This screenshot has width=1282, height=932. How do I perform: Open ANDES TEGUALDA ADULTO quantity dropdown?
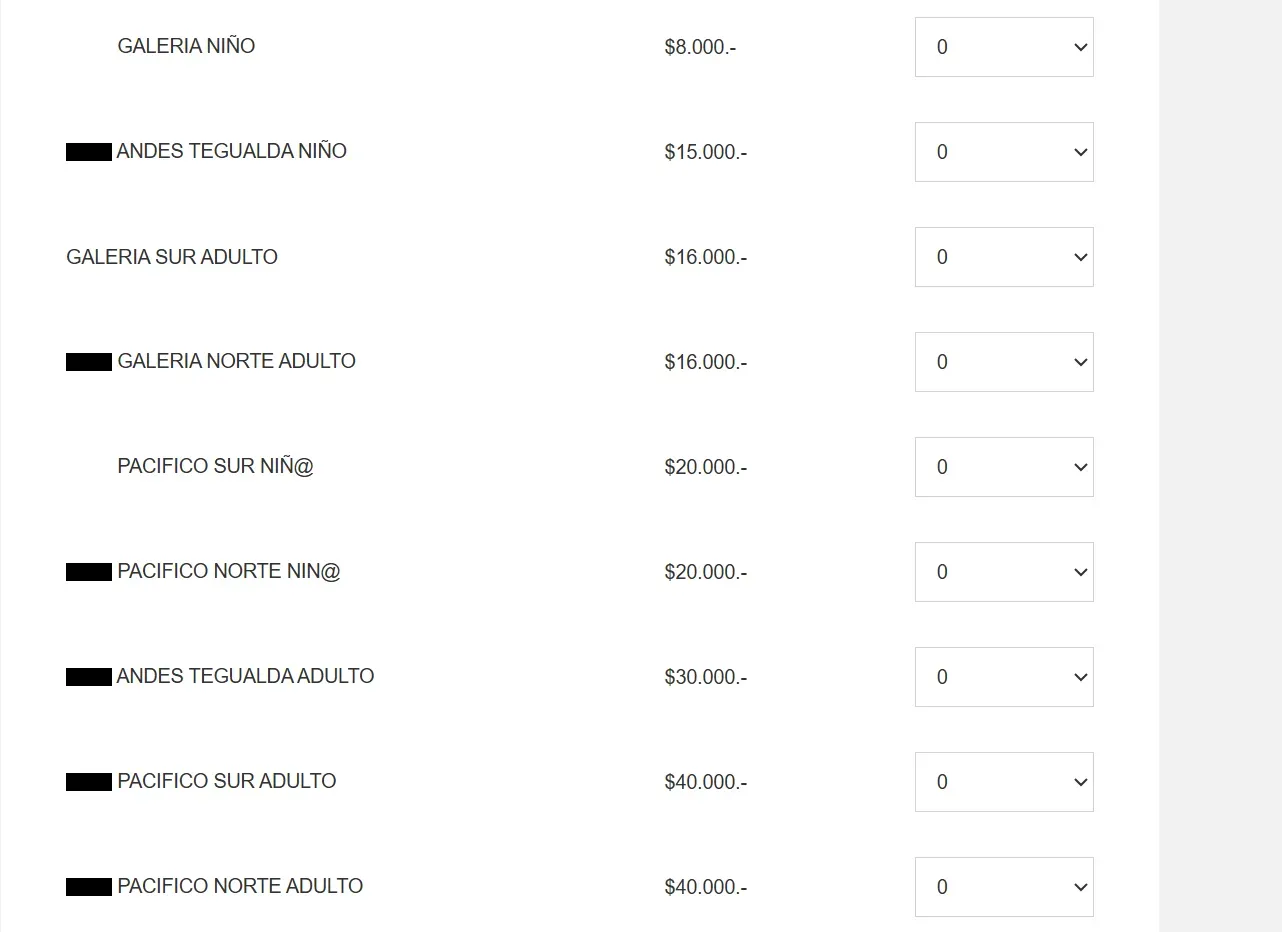(x=1003, y=677)
